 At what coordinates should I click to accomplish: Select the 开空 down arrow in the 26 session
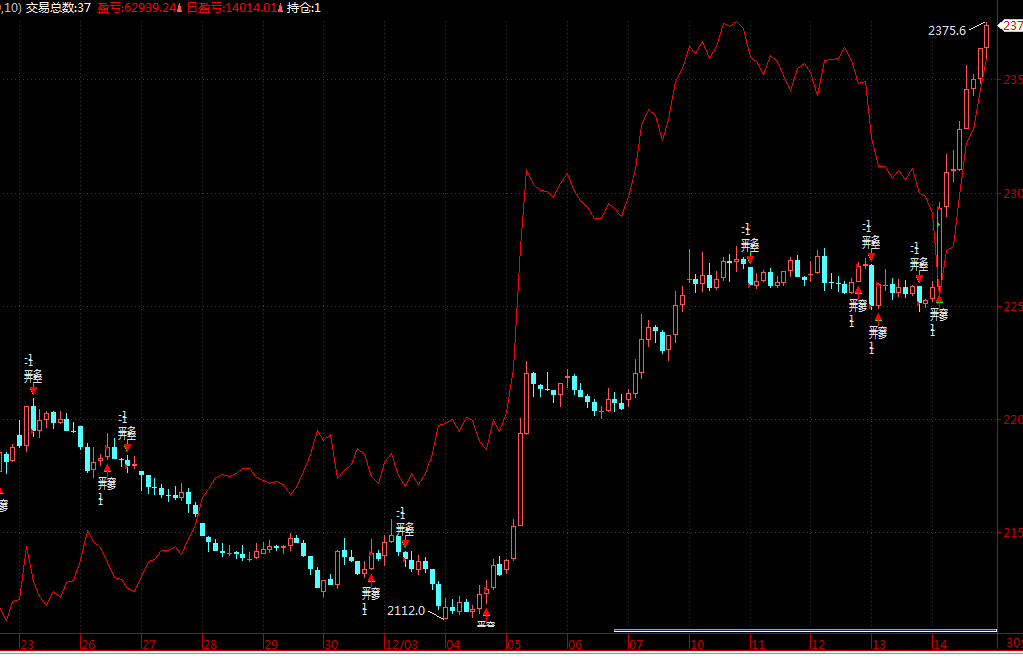tap(127, 447)
